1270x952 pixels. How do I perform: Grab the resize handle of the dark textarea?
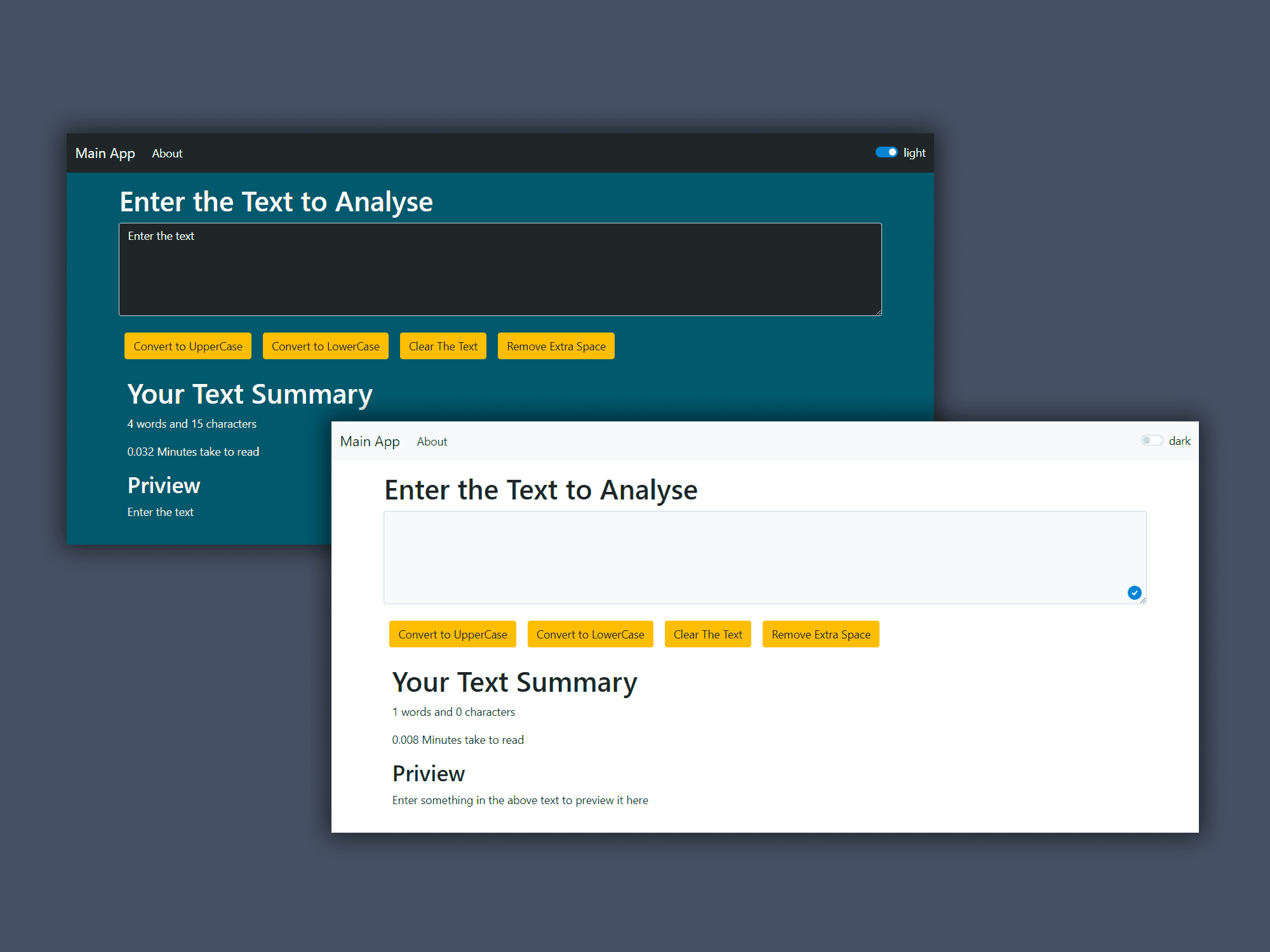878,312
